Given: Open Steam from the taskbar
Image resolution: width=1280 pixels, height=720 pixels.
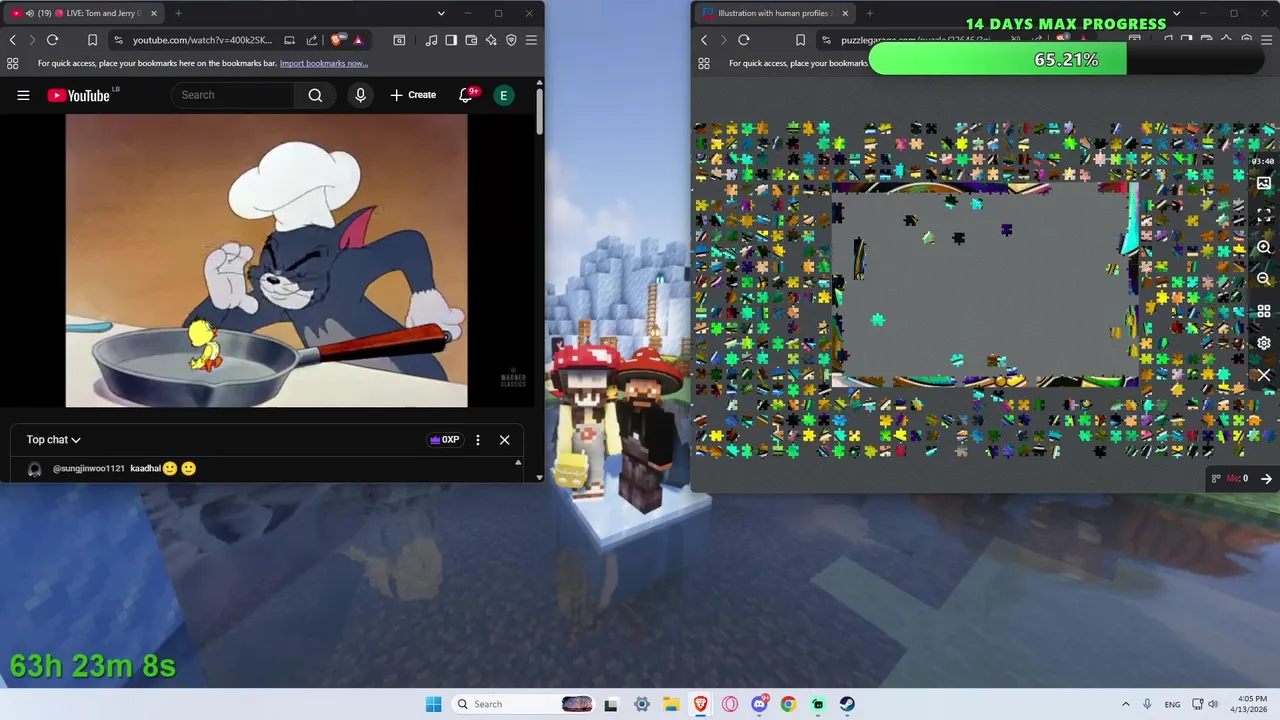Looking at the screenshot, I should pos(847,704).
